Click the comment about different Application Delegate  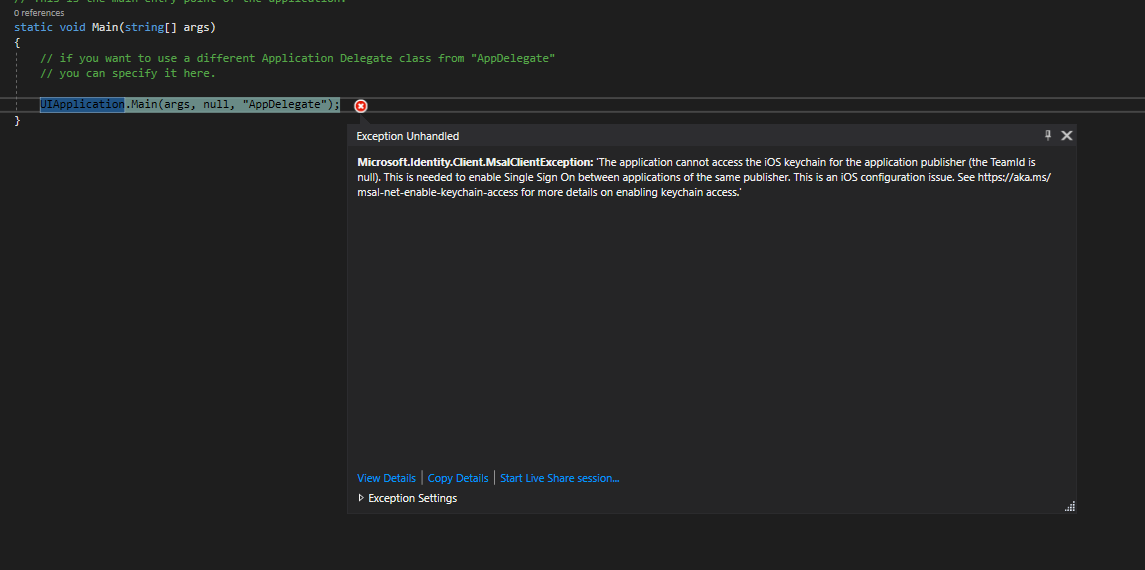[x=298, y=58]
